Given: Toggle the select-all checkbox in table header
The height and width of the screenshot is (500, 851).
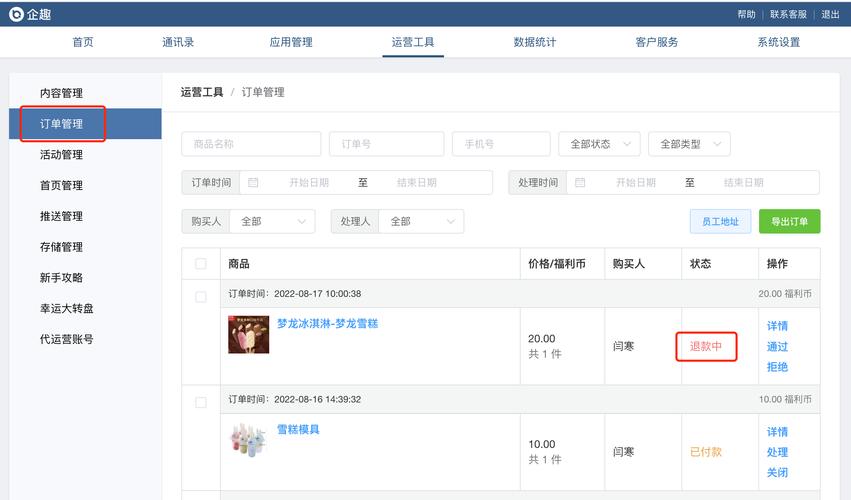Looking at the screenshot, I should (201, 264).
